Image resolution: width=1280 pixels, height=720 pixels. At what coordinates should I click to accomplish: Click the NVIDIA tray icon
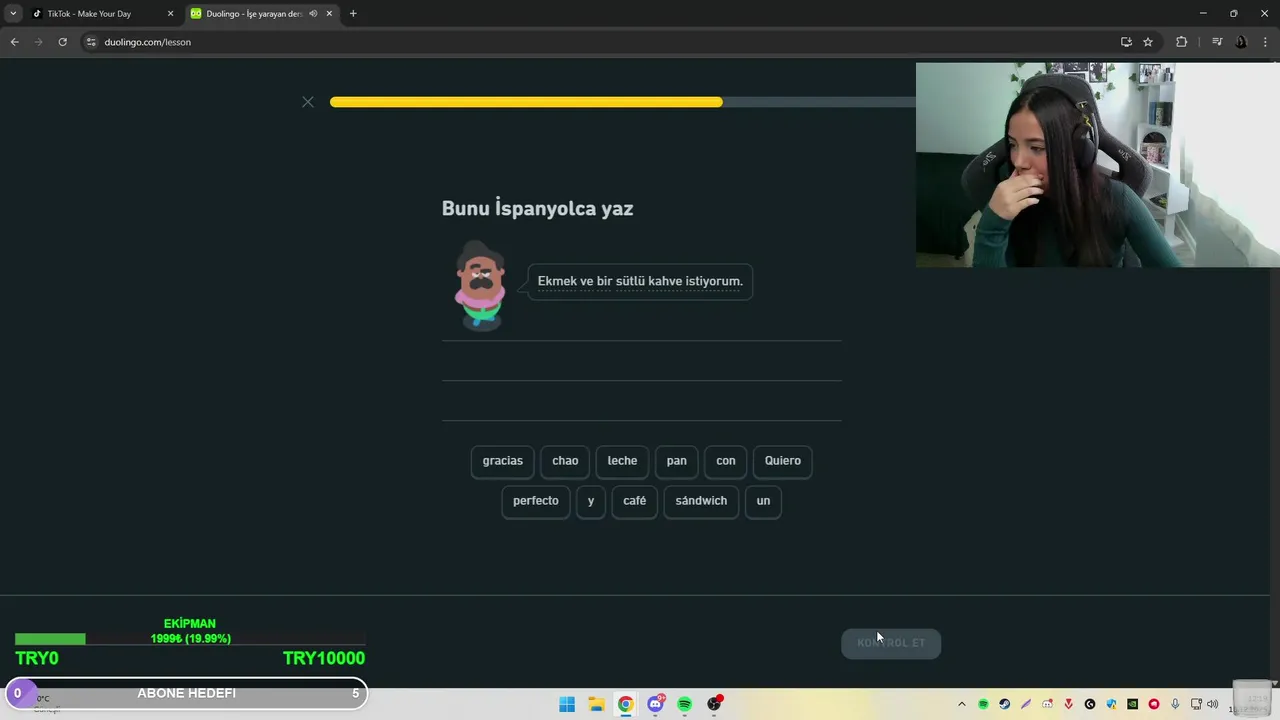point(1132,704)
